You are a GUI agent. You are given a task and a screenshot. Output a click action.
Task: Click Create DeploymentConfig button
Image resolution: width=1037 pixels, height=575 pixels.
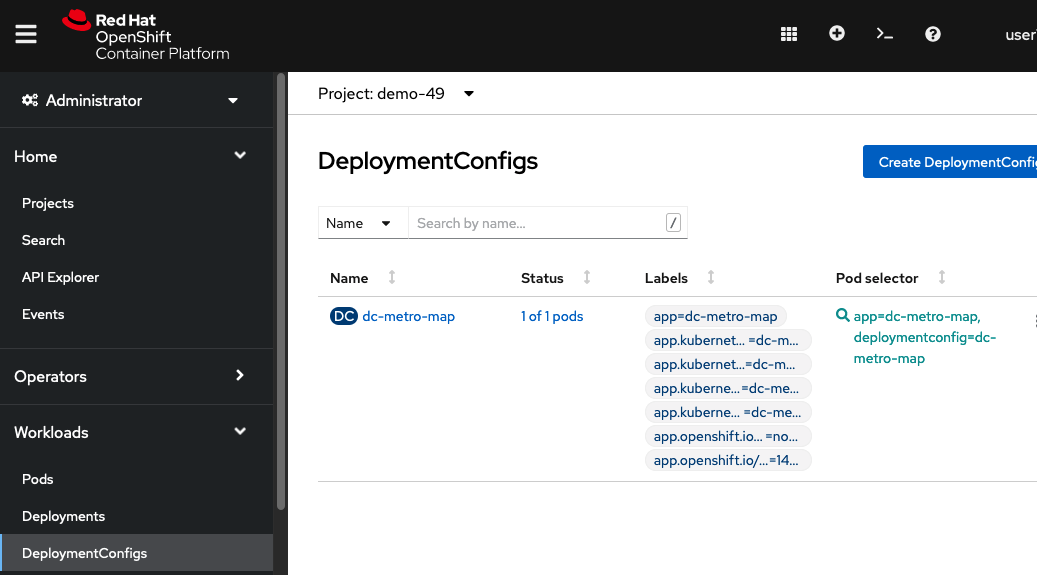tap(950, 162)
